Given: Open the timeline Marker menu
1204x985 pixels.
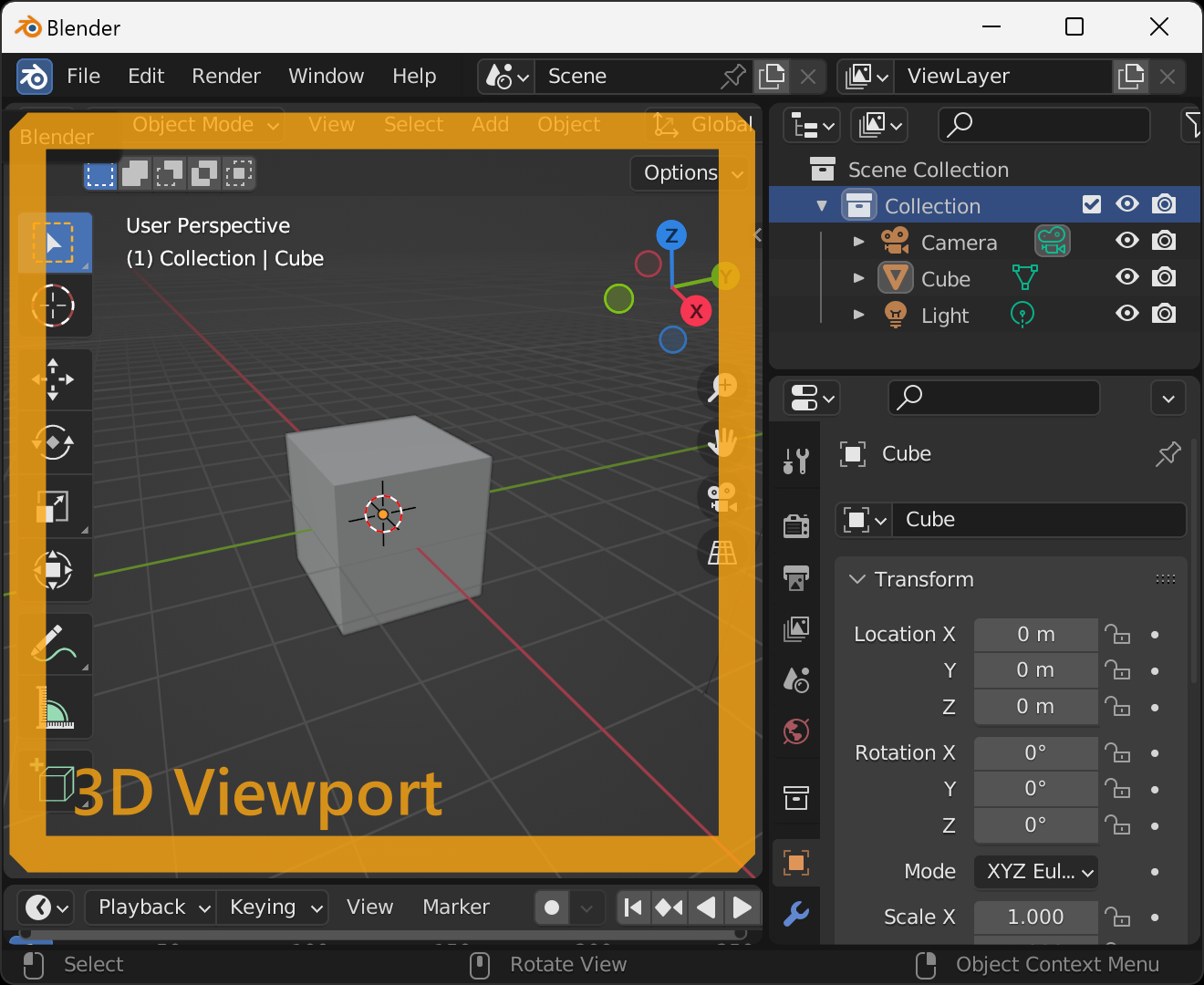Looking at the screenshot, I should pyautogui.click(x=456, y=907).
